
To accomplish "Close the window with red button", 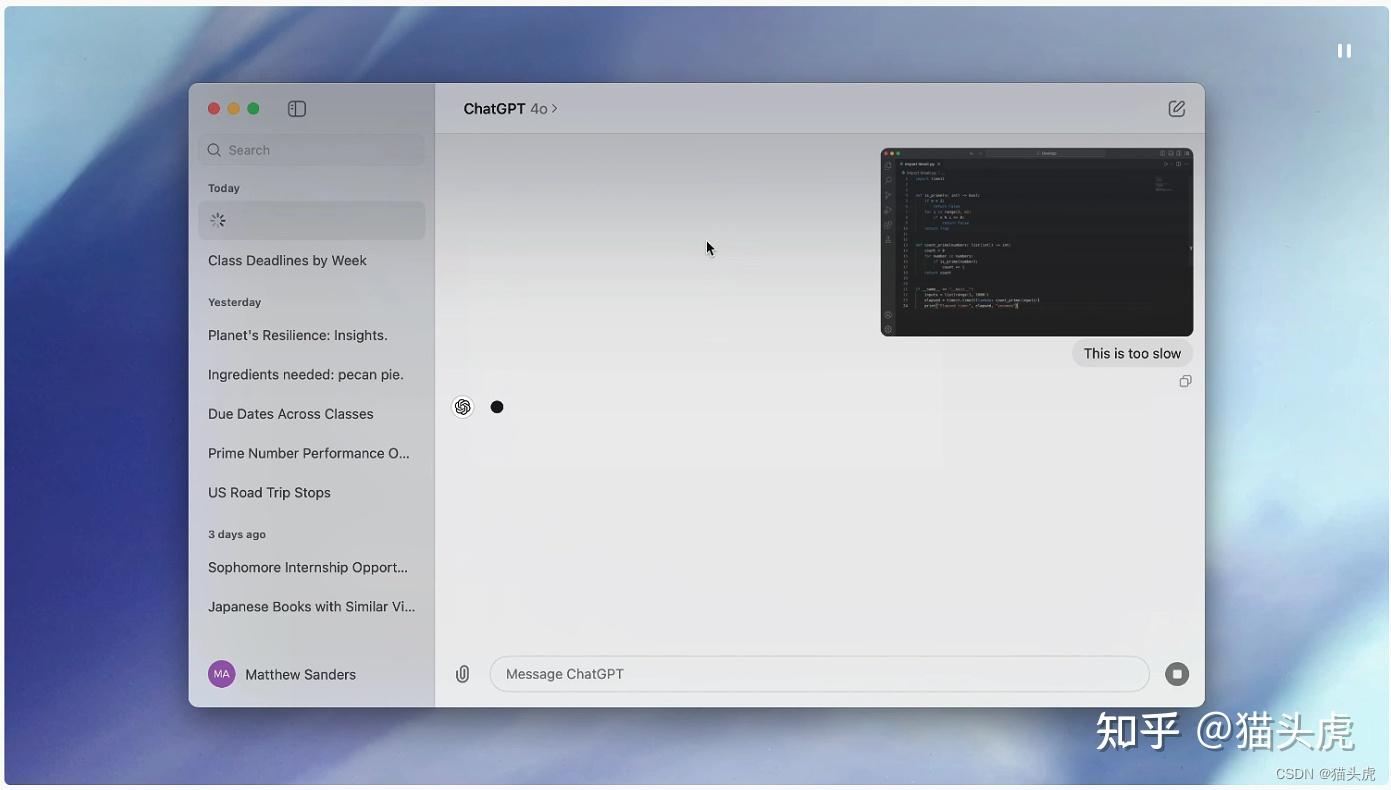I will tap(213, 109).
